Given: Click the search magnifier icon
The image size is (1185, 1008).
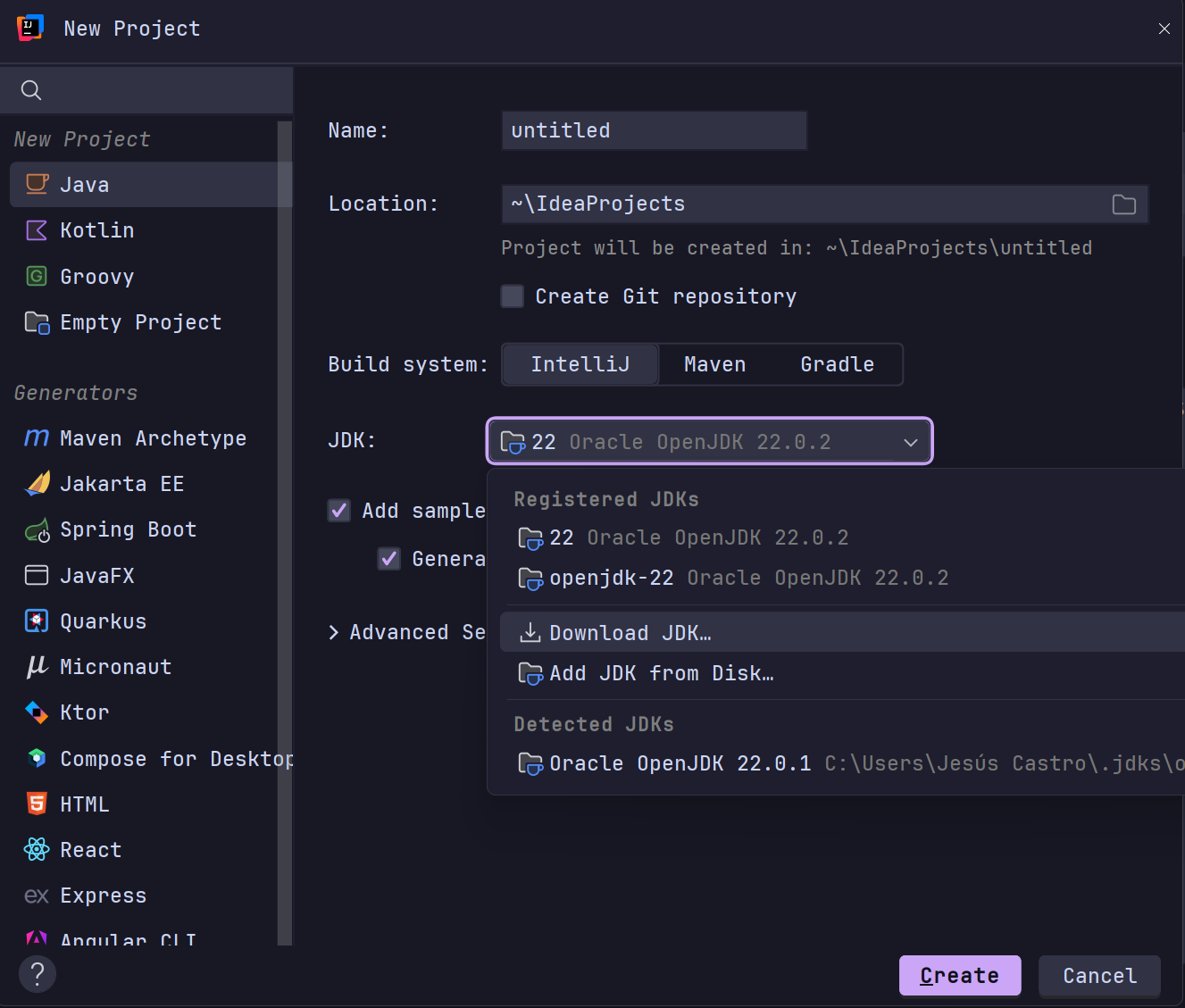Looking at the screenshot, I should pos(31,90).
